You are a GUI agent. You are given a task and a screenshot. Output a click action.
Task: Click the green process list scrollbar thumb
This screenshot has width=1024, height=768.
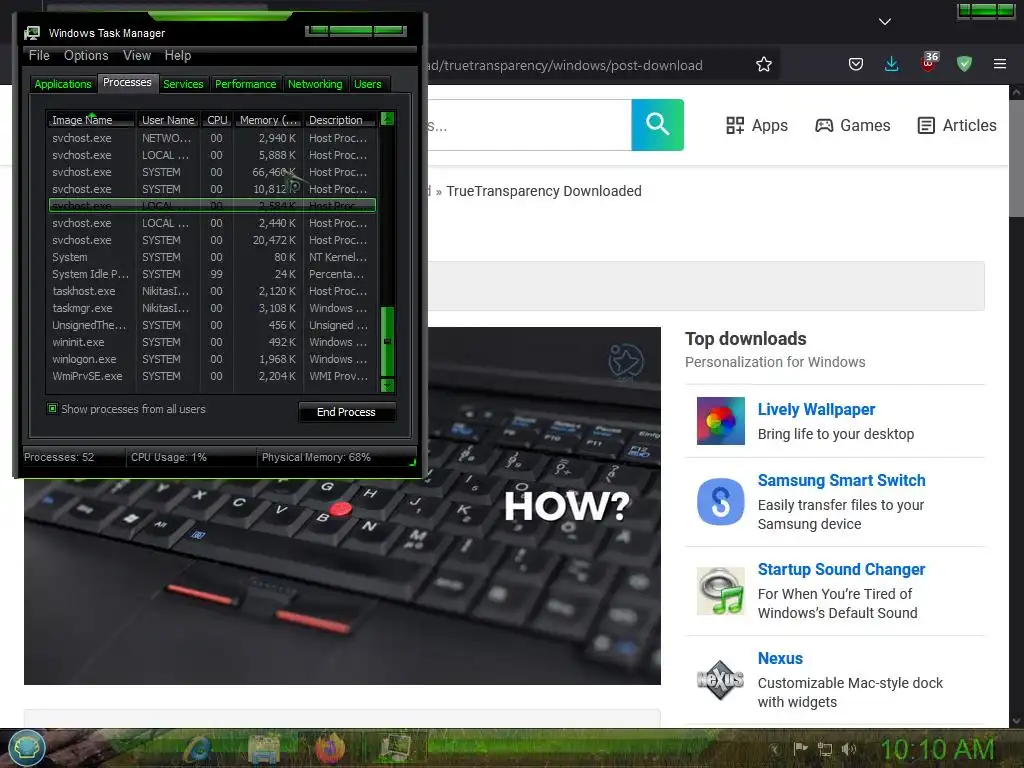tap(387, 342)
